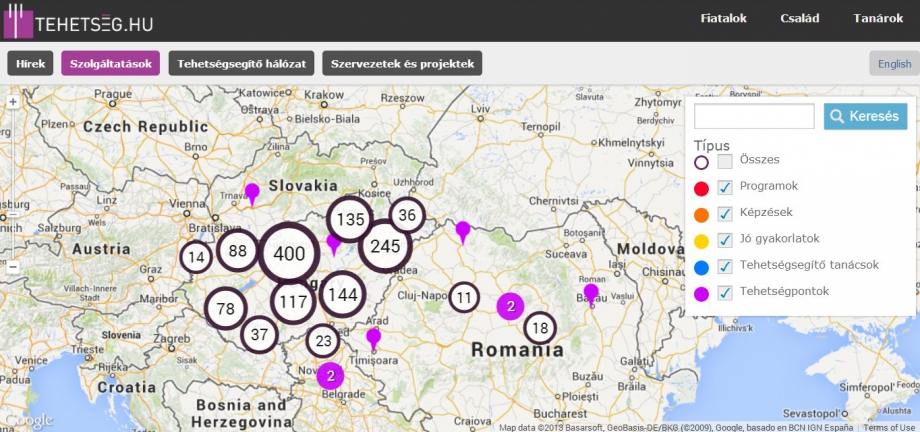Image resolution: width=920 pixels, height=432 pixels.
Task: Click the purple pin east of the 36 cluster
Action: (463, 232)
